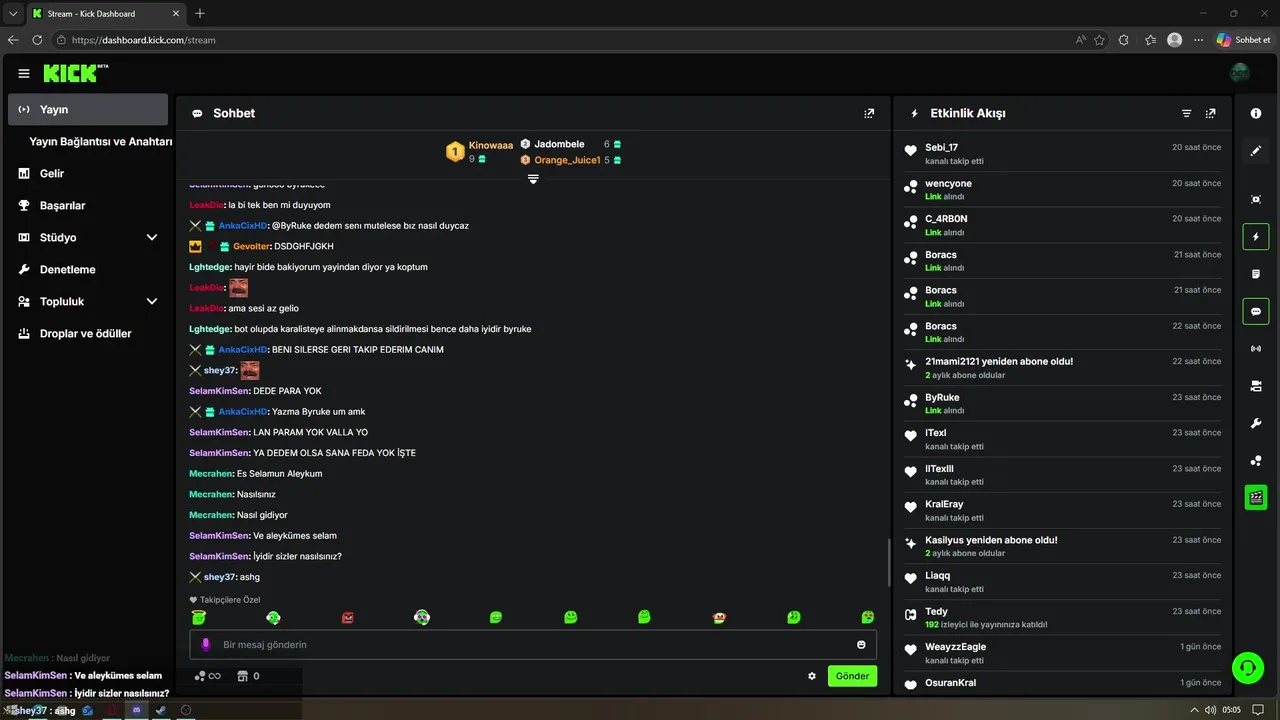This screenshot has height=720, width=1280.
Task: Click wencyone Link alındı event
Action: tap(1063, 189)
